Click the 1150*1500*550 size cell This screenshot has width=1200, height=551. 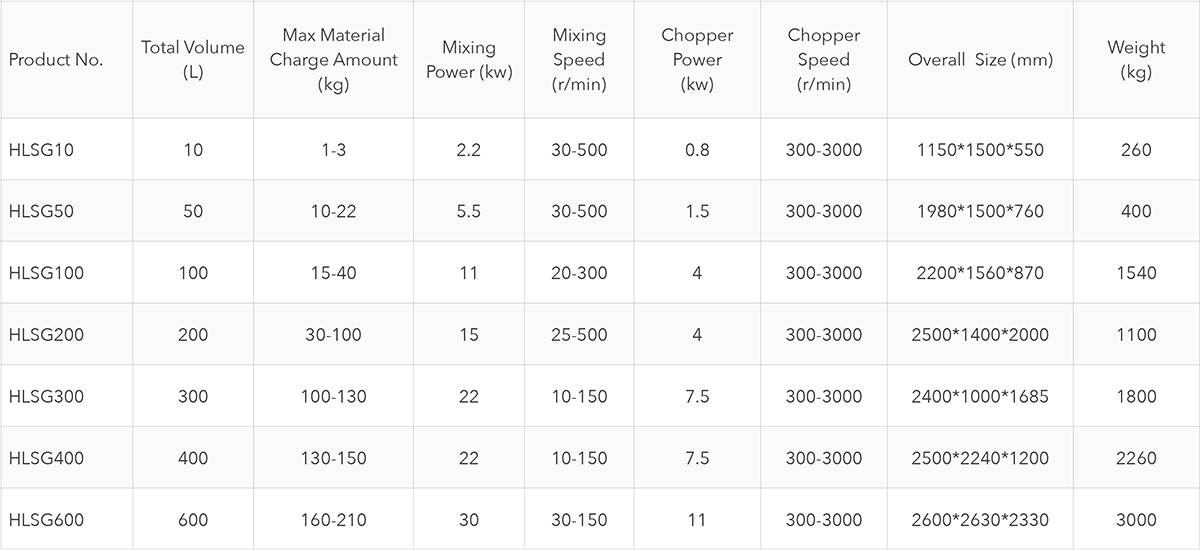tap(980, 150)
